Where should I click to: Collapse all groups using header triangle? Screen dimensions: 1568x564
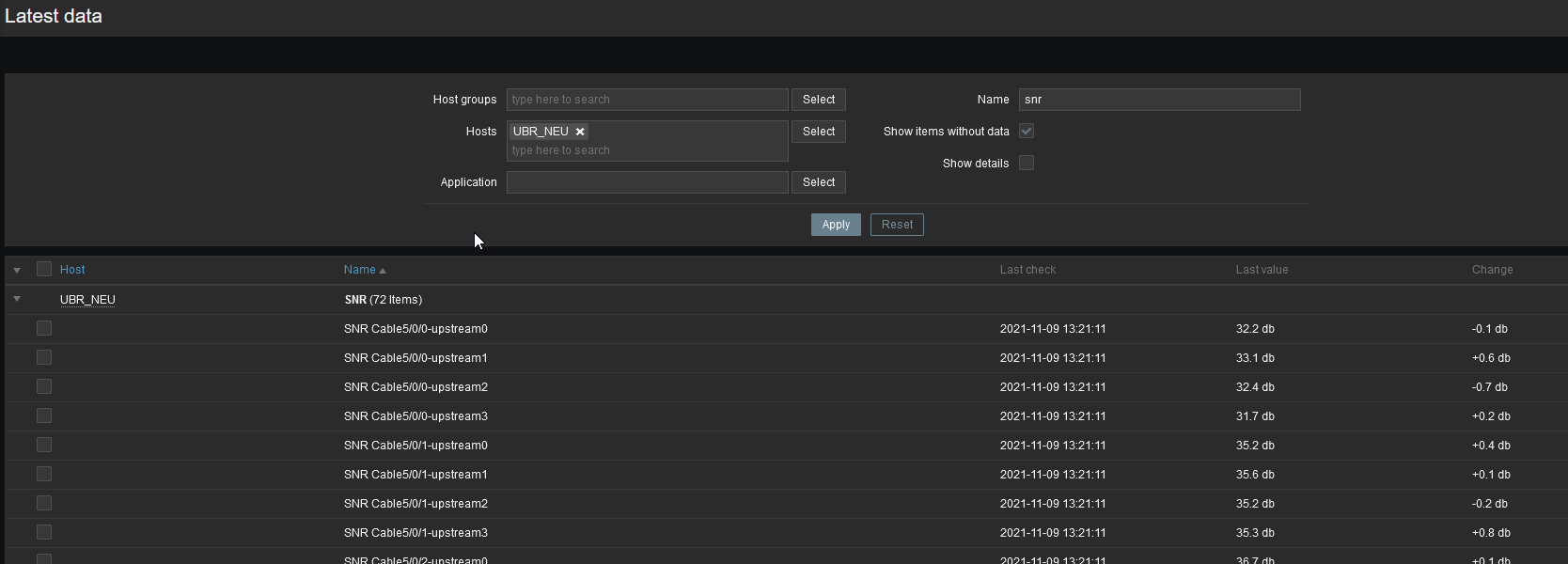pyautogui.click(x=17, y=270)
